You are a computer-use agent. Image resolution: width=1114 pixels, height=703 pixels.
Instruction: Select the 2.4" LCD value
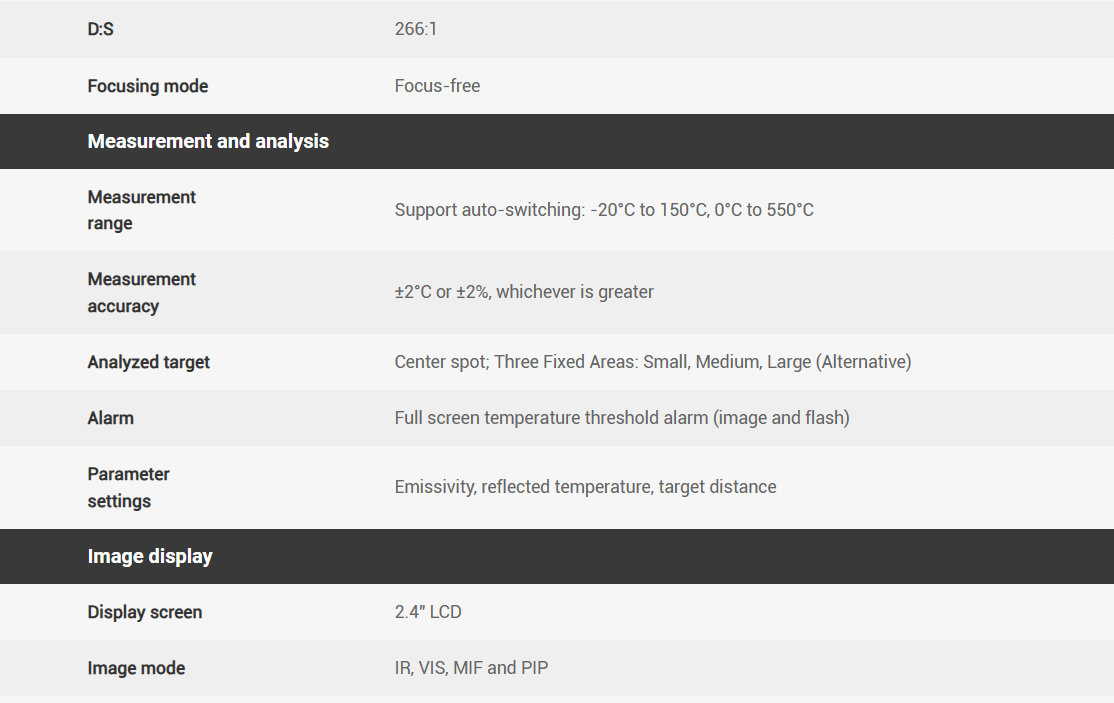(428, 612)
